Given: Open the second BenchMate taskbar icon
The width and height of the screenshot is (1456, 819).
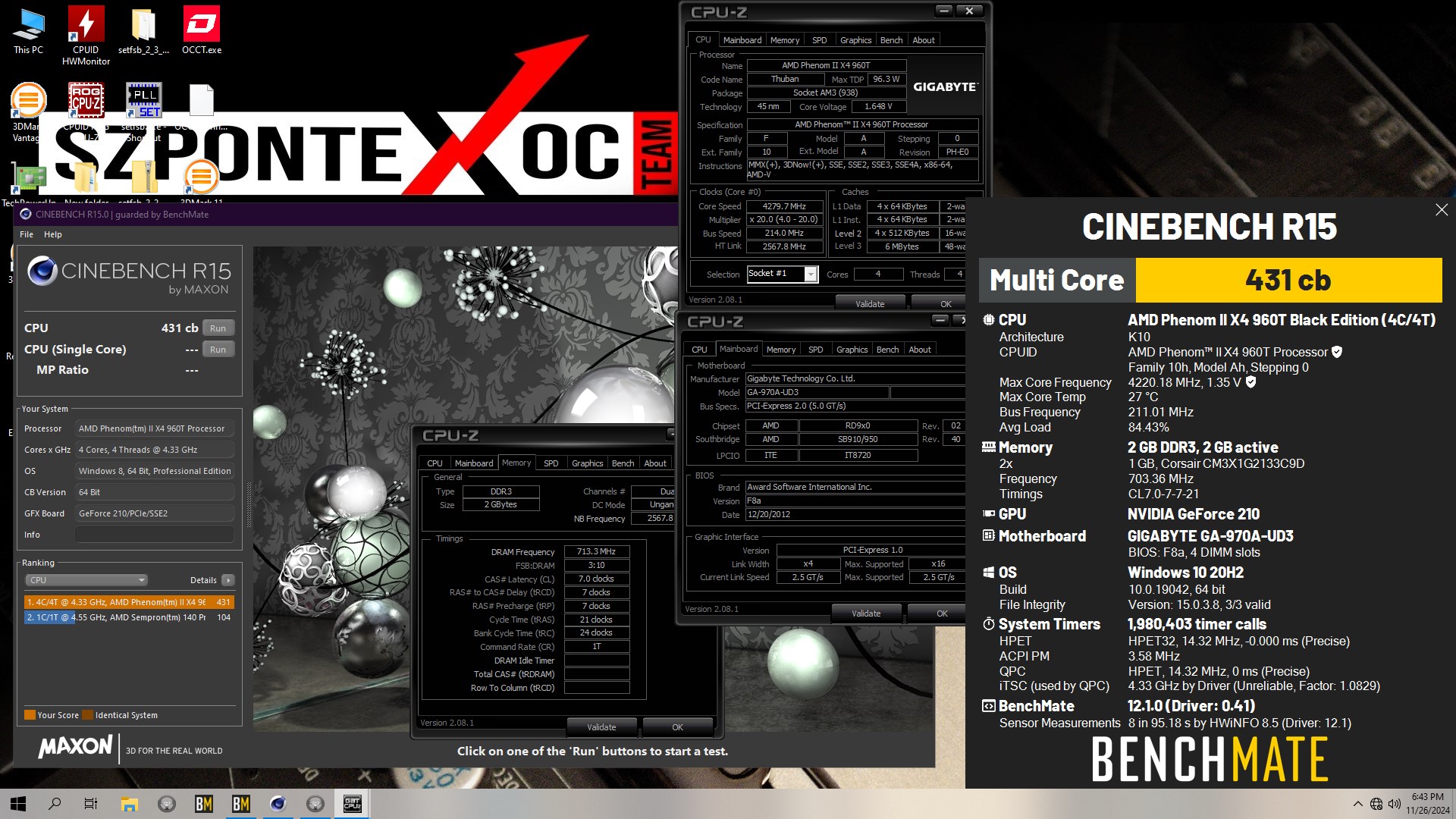Looking at the screenshot, I should (x=241, y=804).
